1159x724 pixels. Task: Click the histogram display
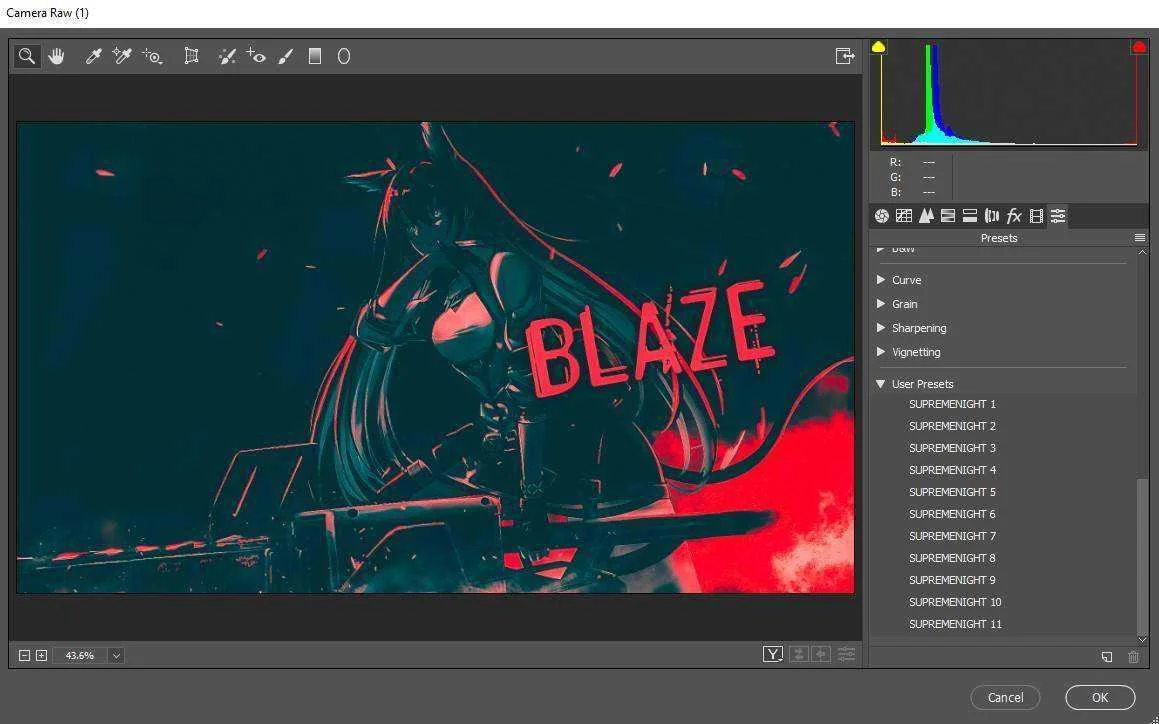pos(1009,95)
